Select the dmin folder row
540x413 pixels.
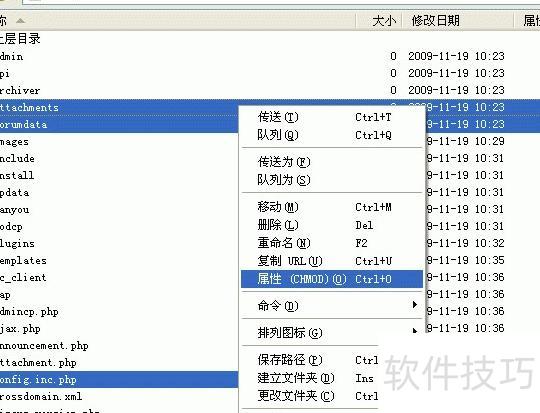click(x=270, y=56)
